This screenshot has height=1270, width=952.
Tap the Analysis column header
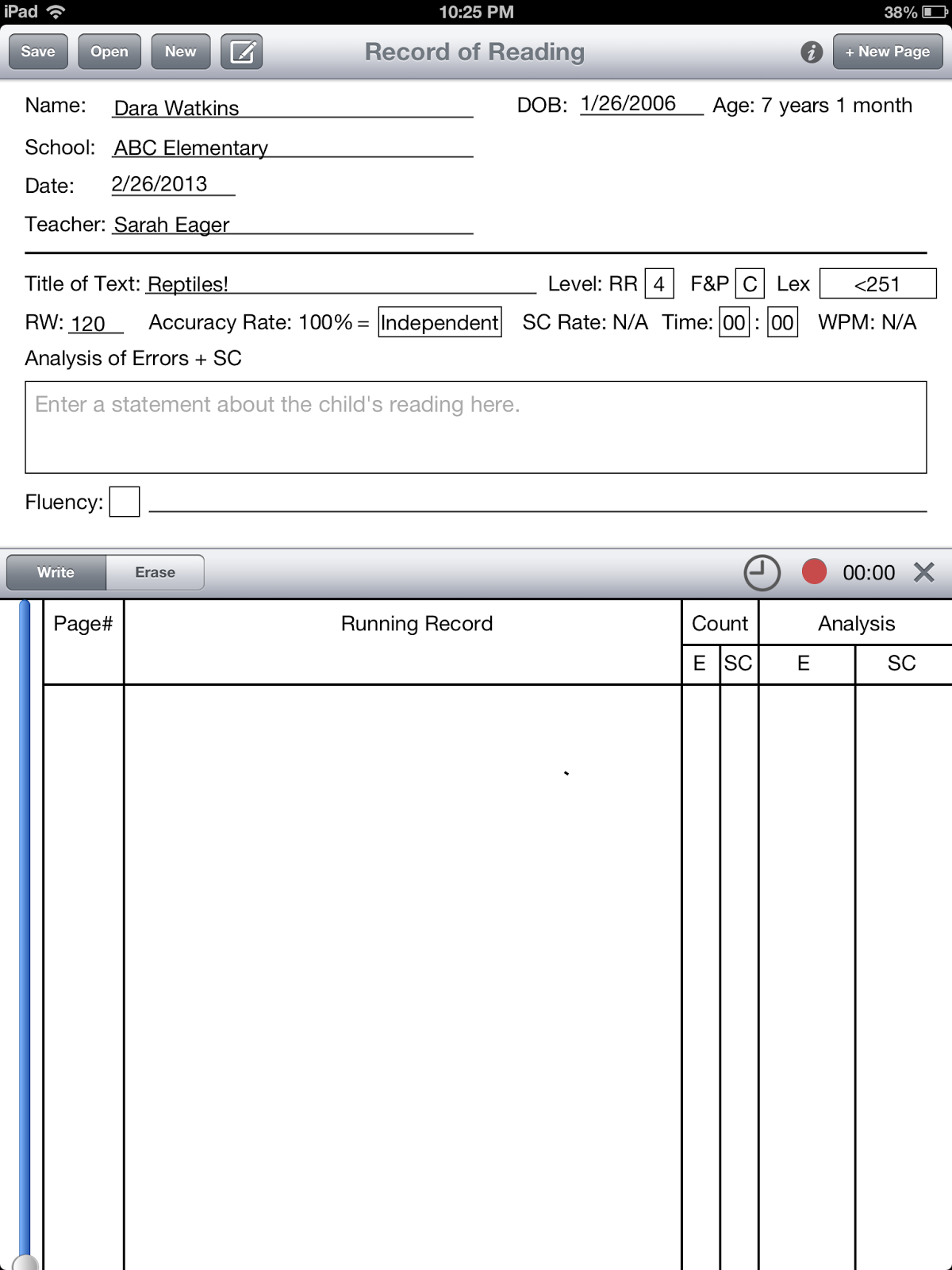(856, 624)
